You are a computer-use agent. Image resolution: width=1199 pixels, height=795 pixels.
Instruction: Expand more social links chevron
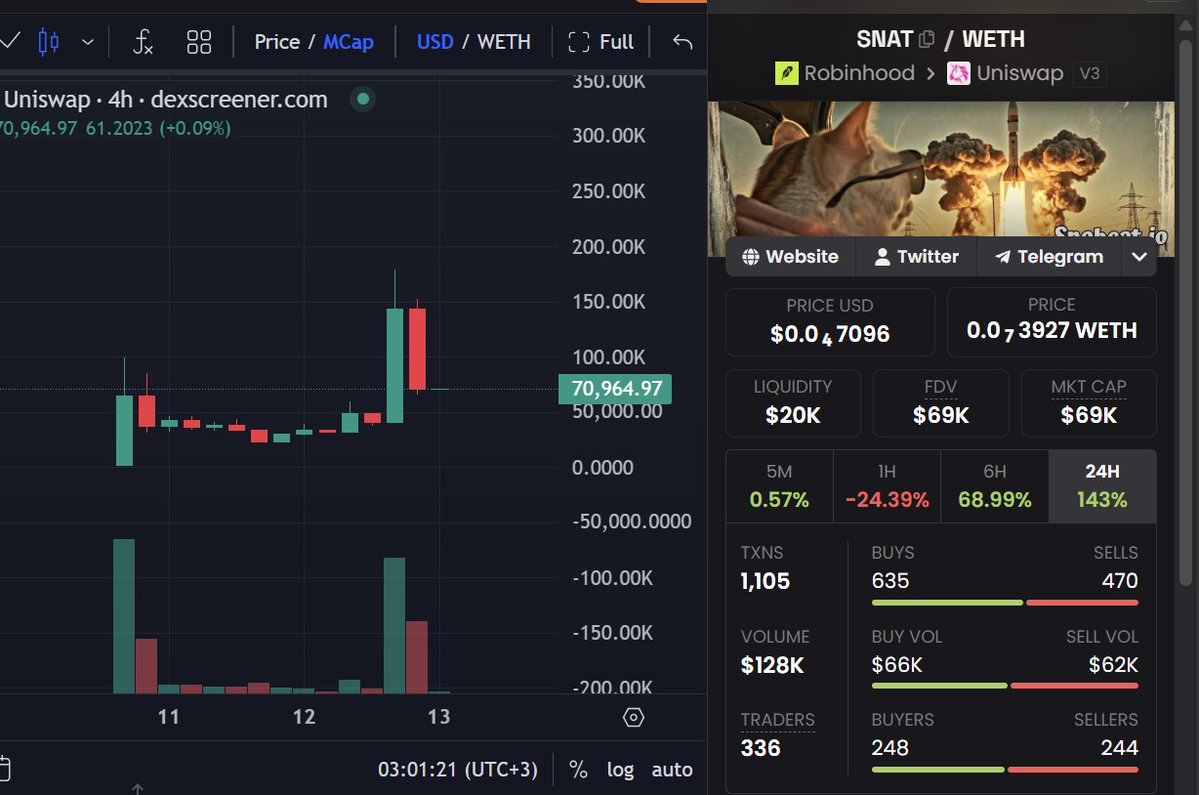(1139, 257)
